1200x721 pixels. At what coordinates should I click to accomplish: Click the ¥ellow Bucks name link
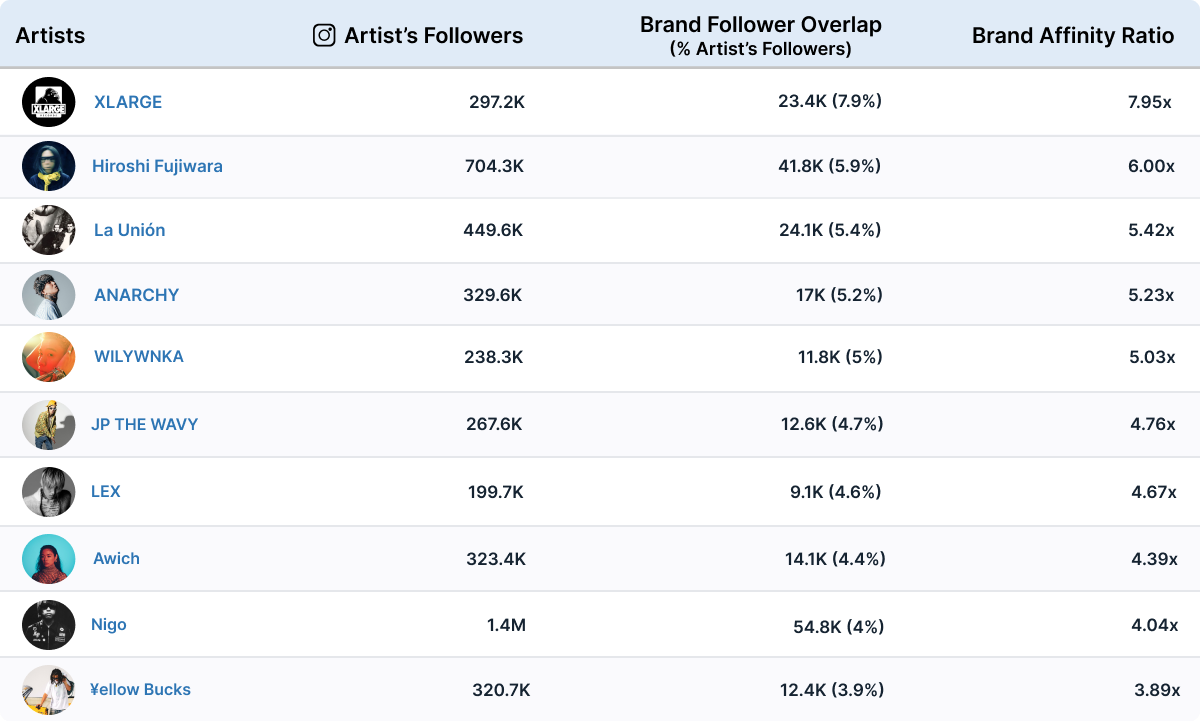click(x=140, y=690)
